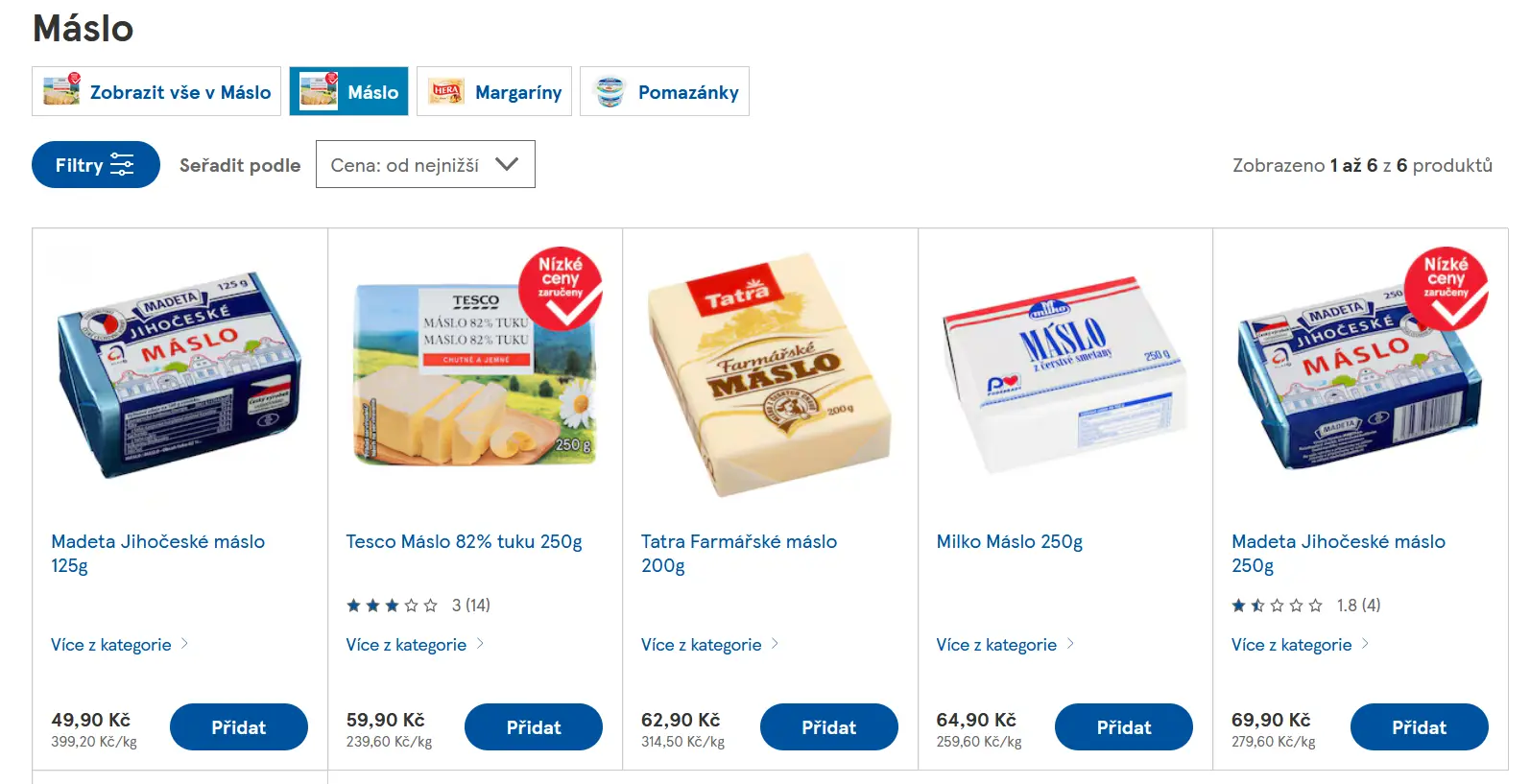Click the star rating of Tesco Máslo
This screenshot has width=1530, height=784.
(x=392, y=606)
